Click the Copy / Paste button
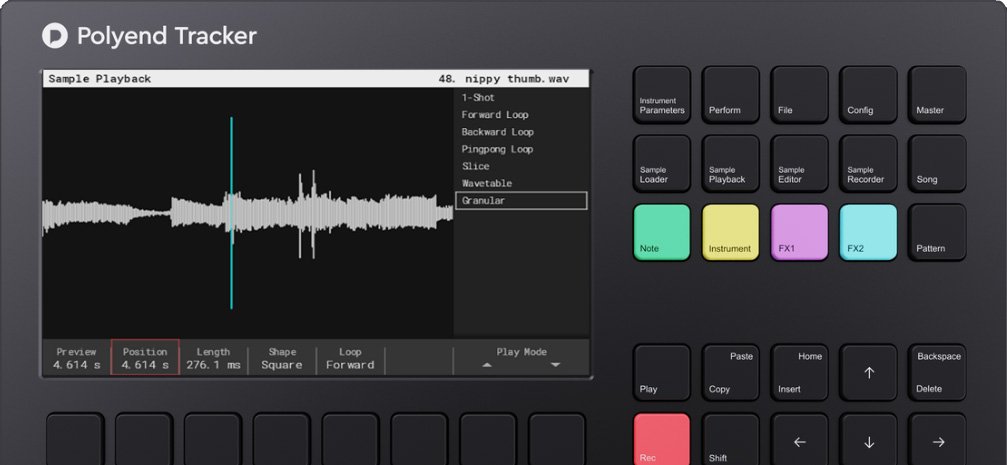Screen dimensions: 1007x465 [x=731, y=373]
